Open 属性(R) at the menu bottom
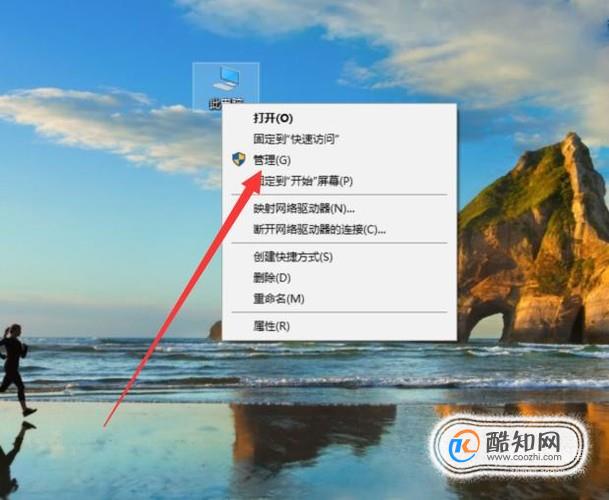 point(271,326)
